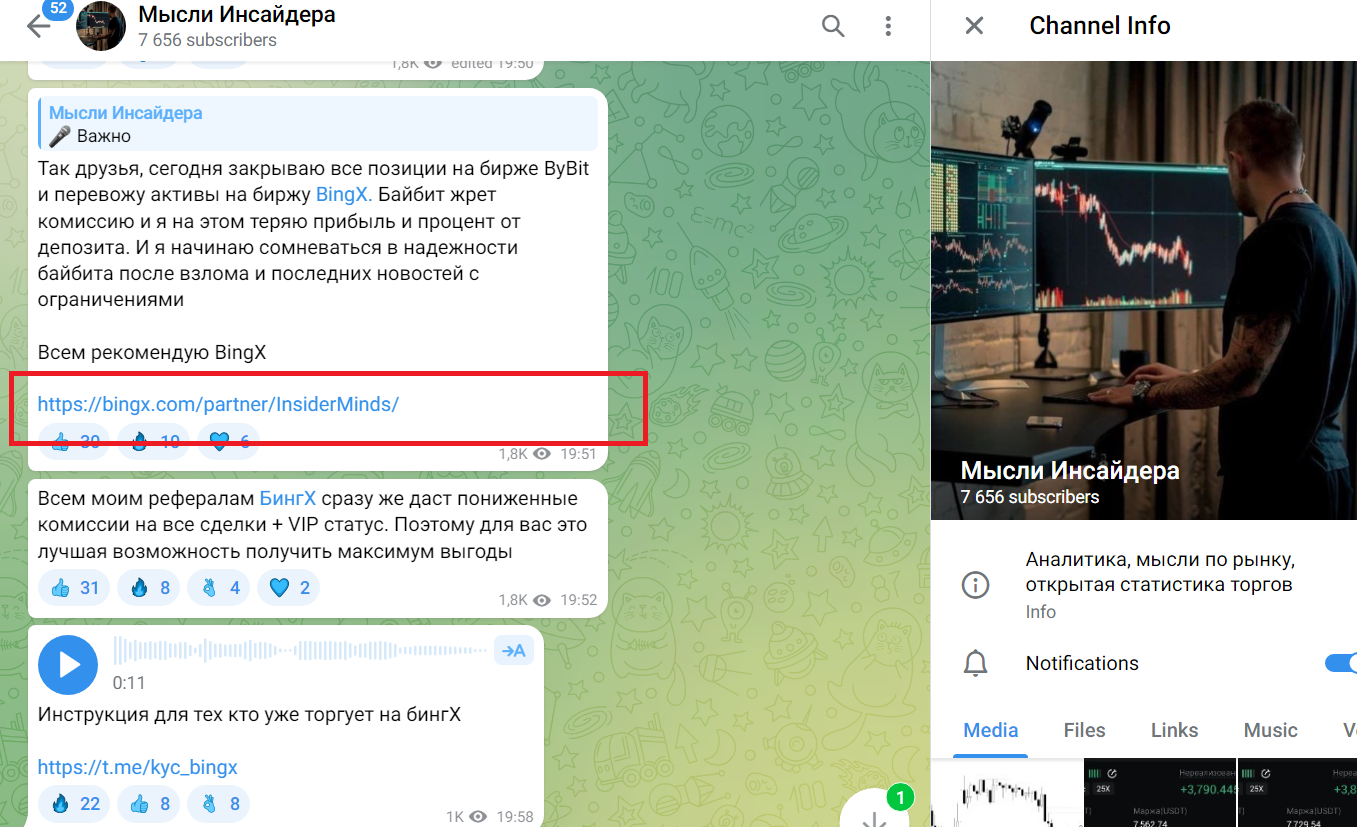Click the 1,8K views counter at 19:51
This screenshot has width=1357, height=827.
click(x=525, y=454)
